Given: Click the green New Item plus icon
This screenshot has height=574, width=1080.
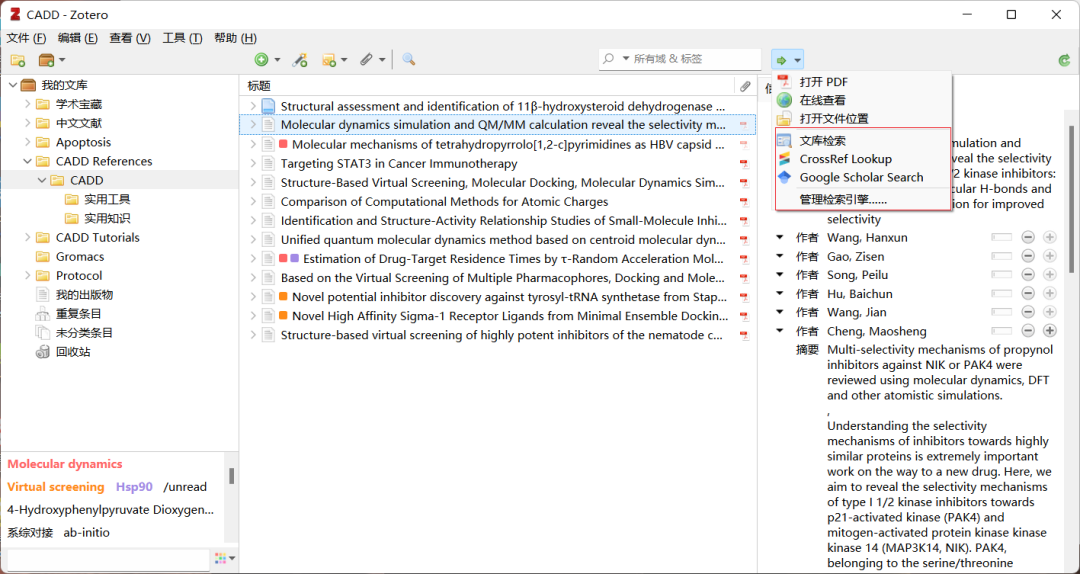Looking at the screenshot, I should coord(261,60).
